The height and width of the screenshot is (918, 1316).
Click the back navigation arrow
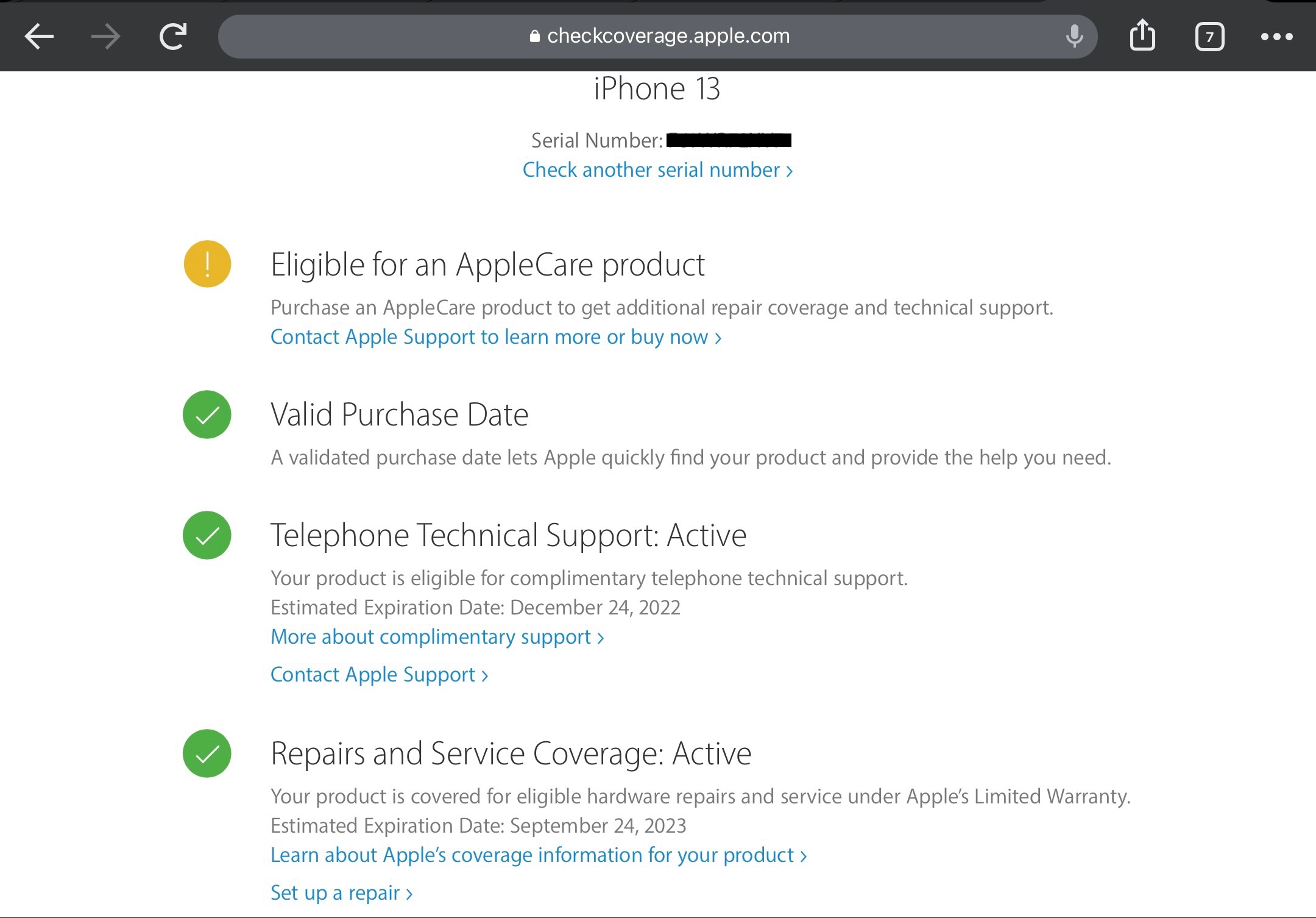(x=38, y=36)
